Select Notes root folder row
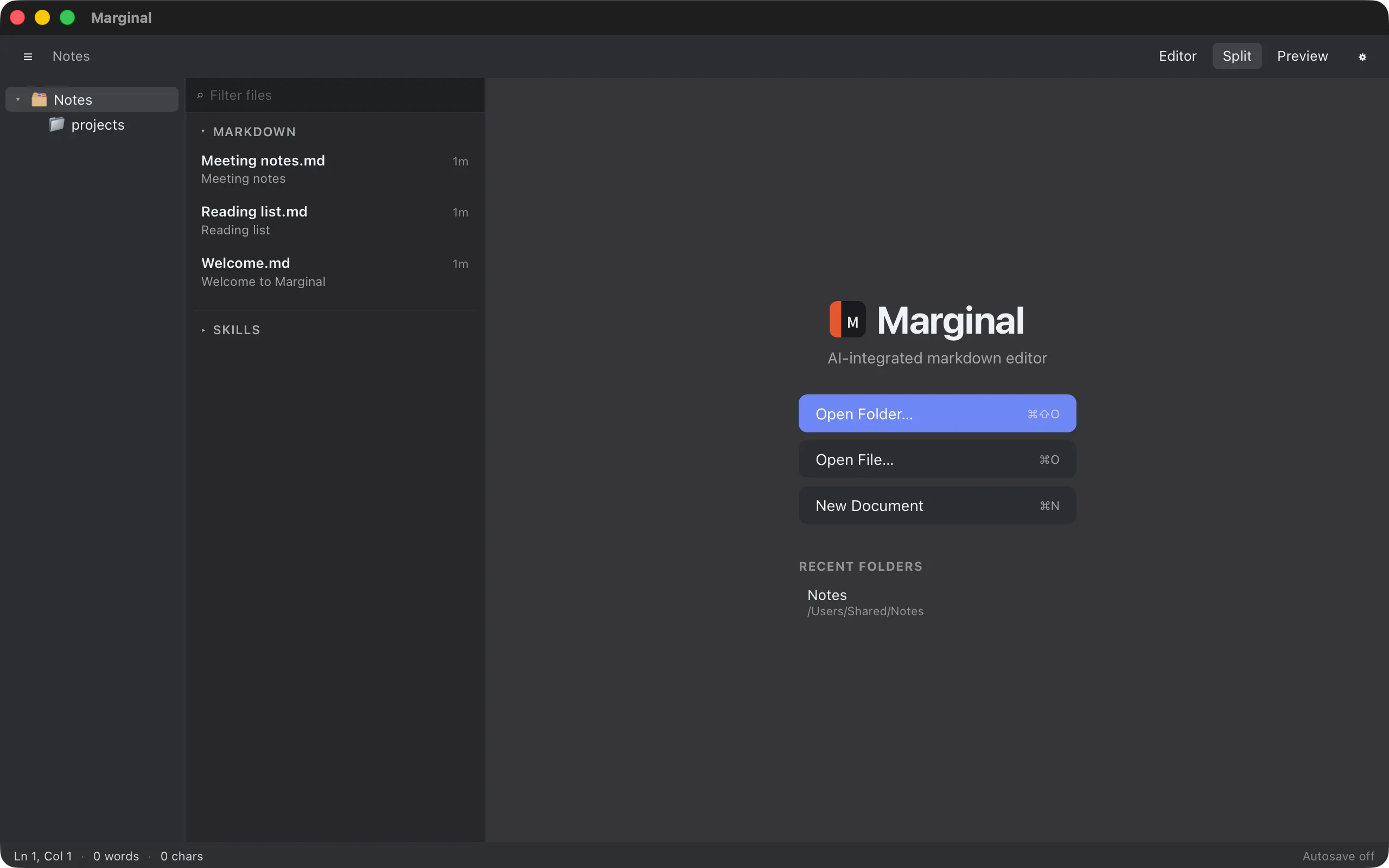The width and height of the screenshot is (1389, 868). (92, 99)
